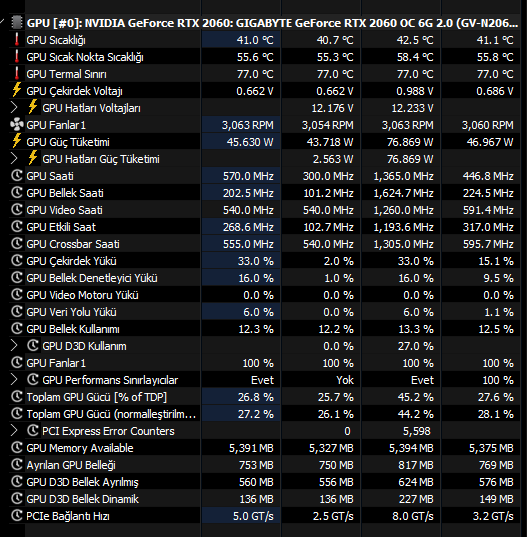Click the 5,391 MB memory available value
The image size is (527, 537).
pos(251,448)
